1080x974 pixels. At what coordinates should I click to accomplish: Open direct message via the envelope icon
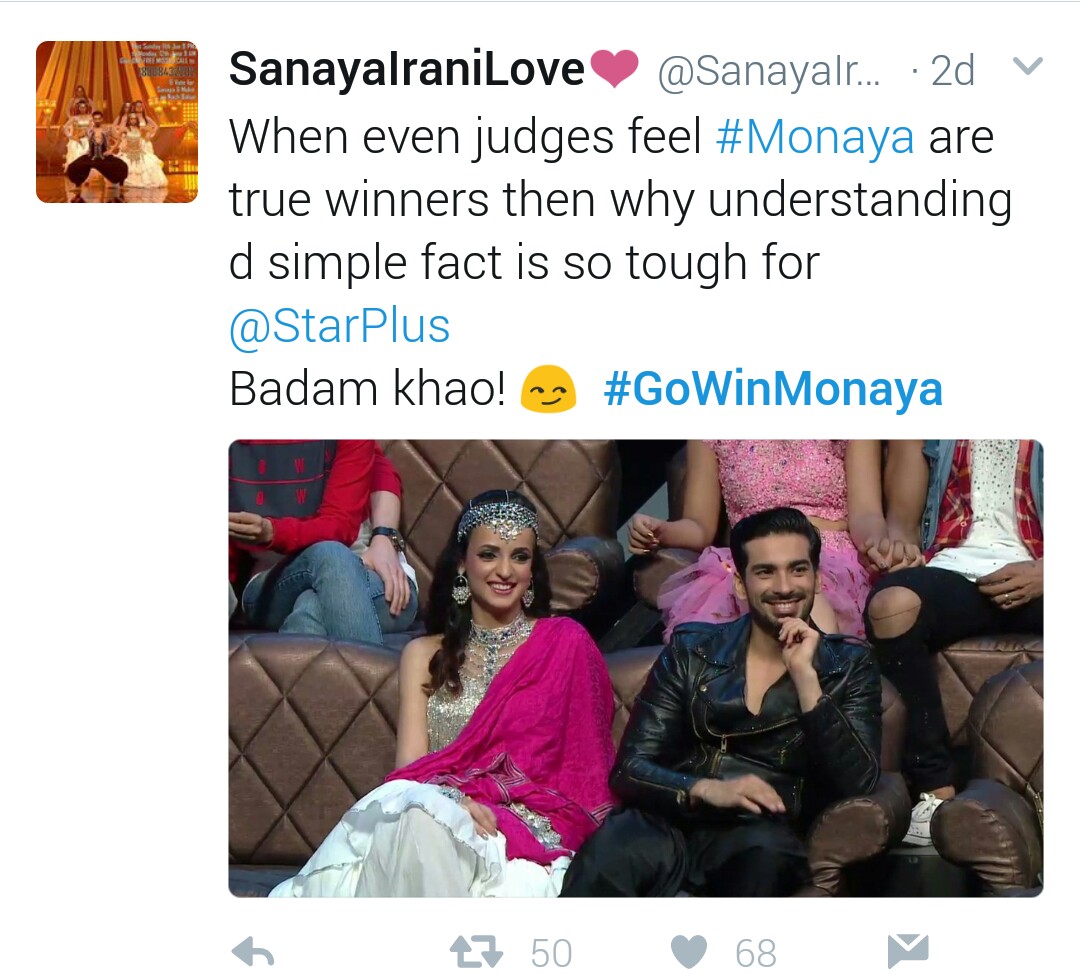point(907,951)
